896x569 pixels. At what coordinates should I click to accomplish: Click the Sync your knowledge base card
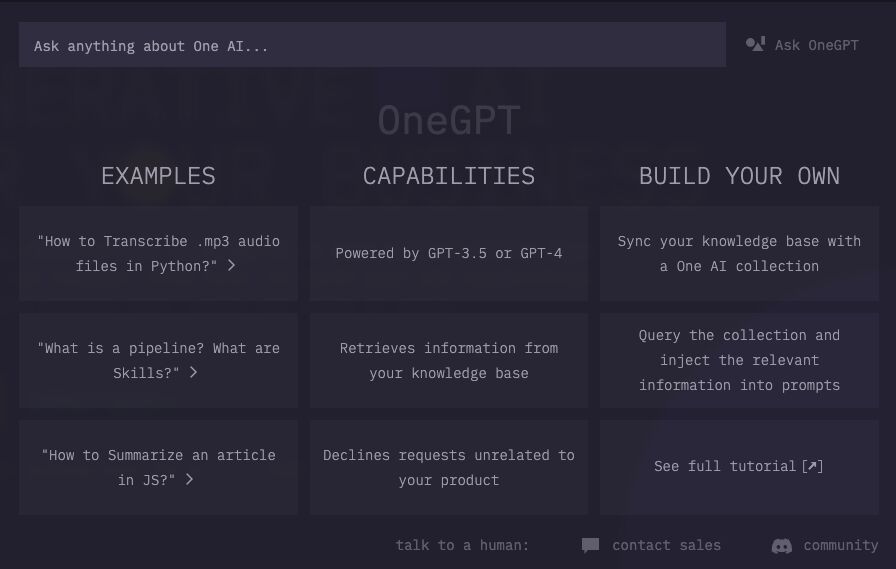(x=739, y=254)
